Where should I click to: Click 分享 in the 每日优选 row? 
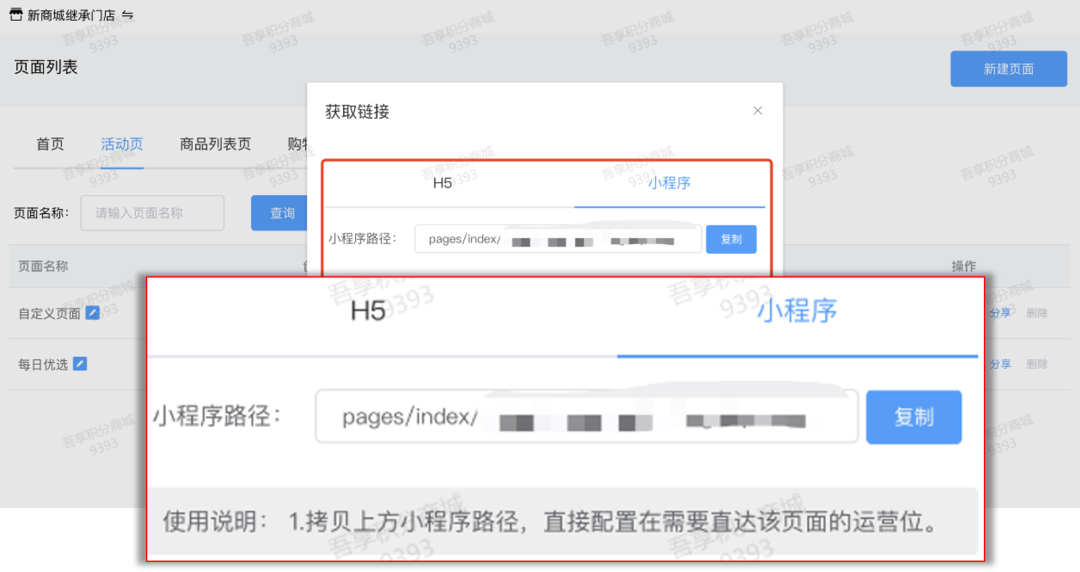tap(1000, 364)
